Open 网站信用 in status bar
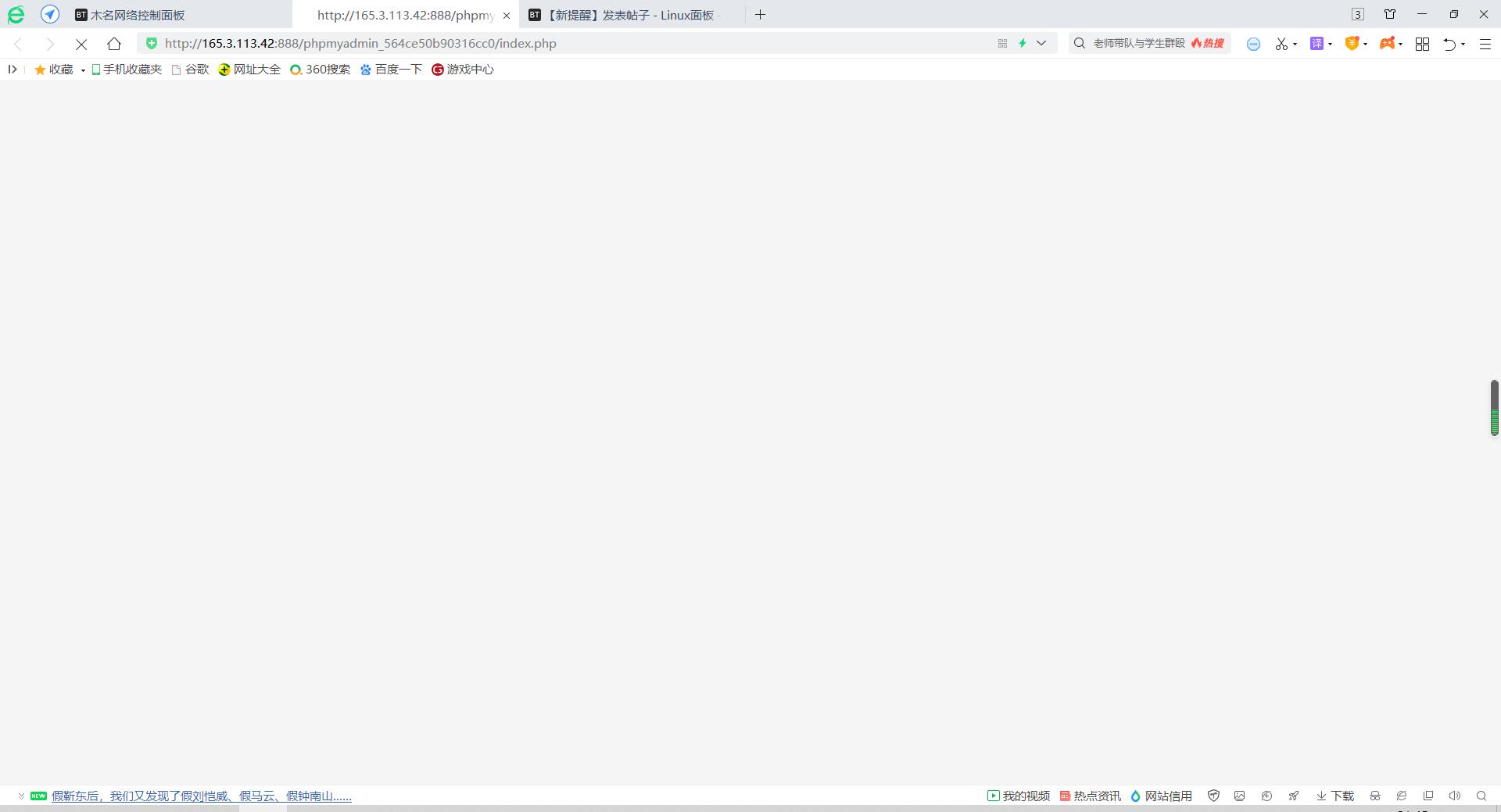Viewport: 1501px width, 812px height. [1162, 796]
